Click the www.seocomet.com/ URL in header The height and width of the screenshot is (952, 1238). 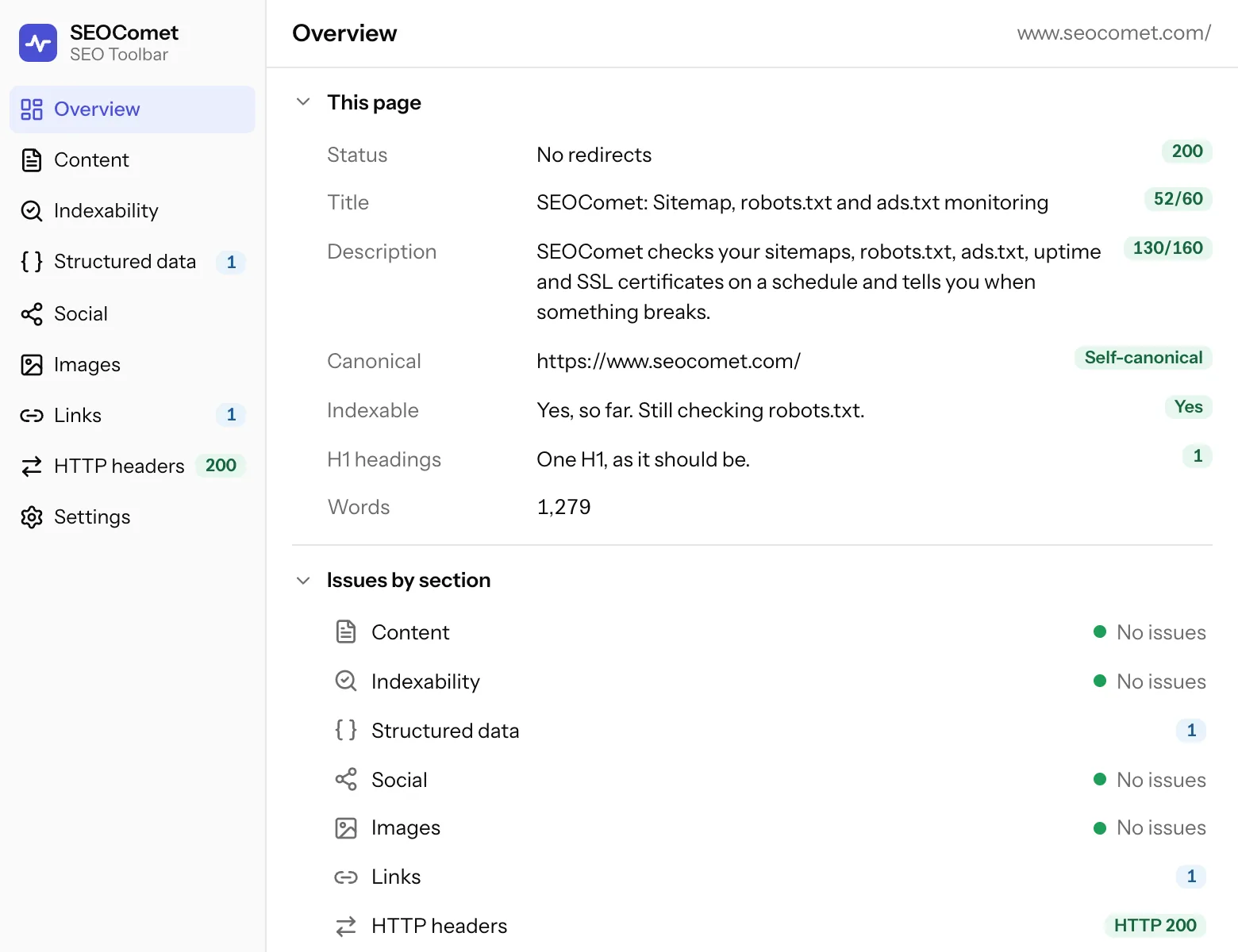coord(1114,33)
